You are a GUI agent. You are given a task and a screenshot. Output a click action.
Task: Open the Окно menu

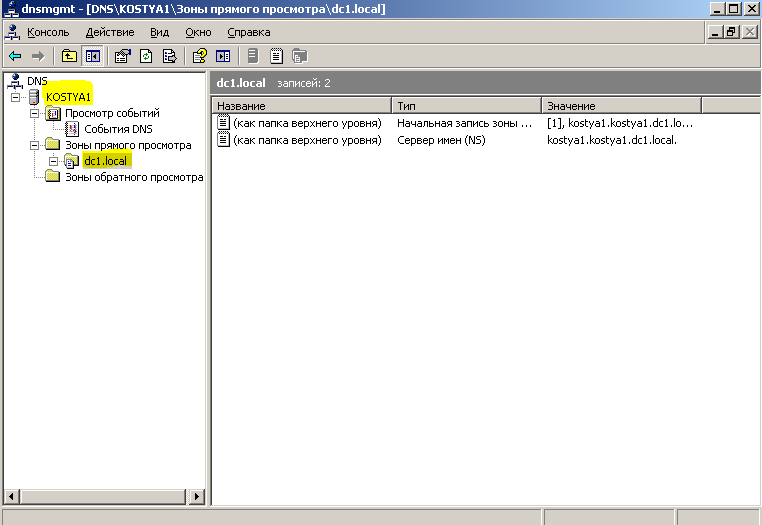coord(198,33)
